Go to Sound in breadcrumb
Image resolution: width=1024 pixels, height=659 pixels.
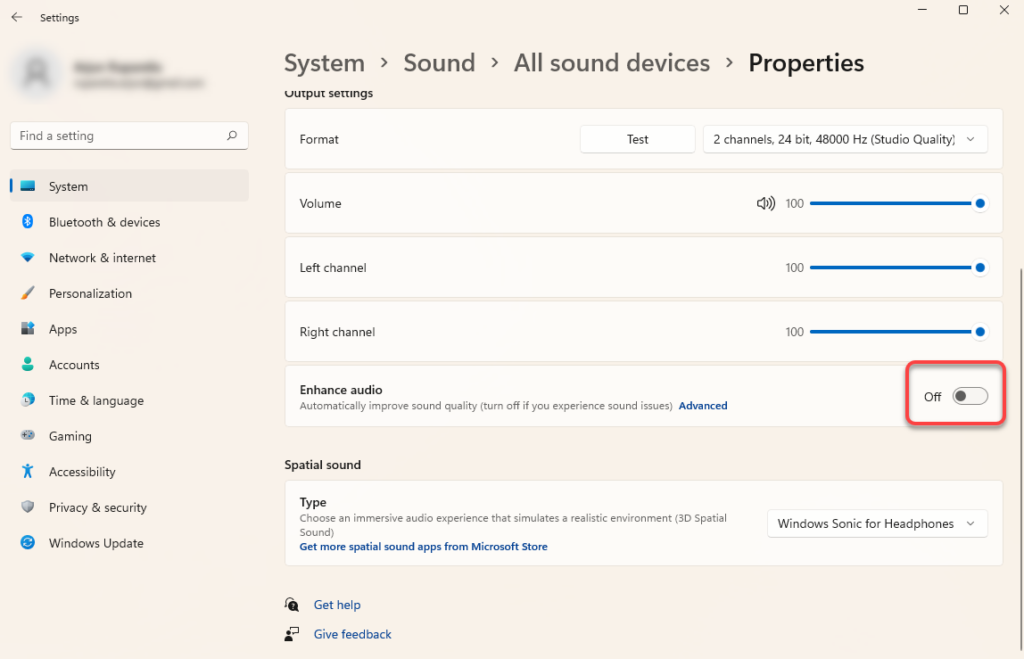click(439, 63)
